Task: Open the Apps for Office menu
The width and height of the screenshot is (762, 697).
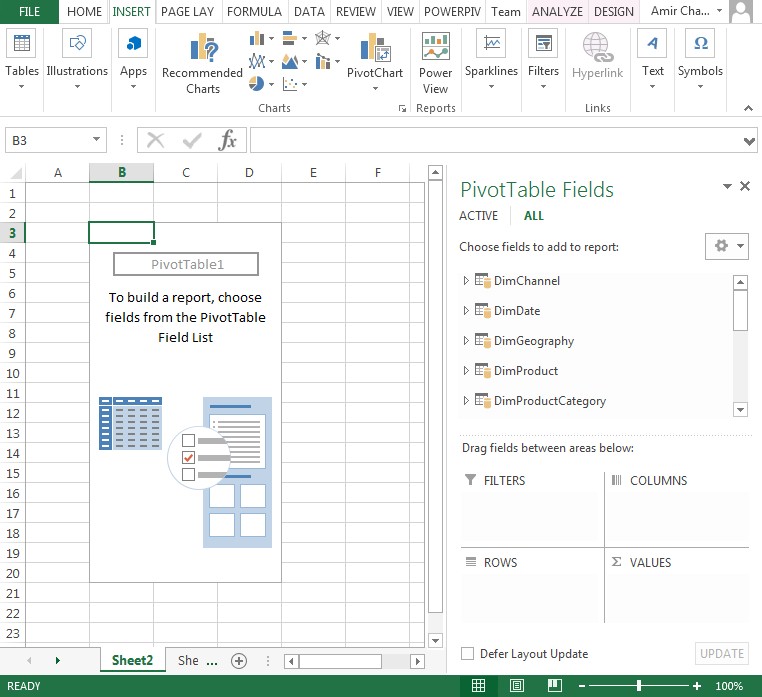Action: (x=133, y=56)
